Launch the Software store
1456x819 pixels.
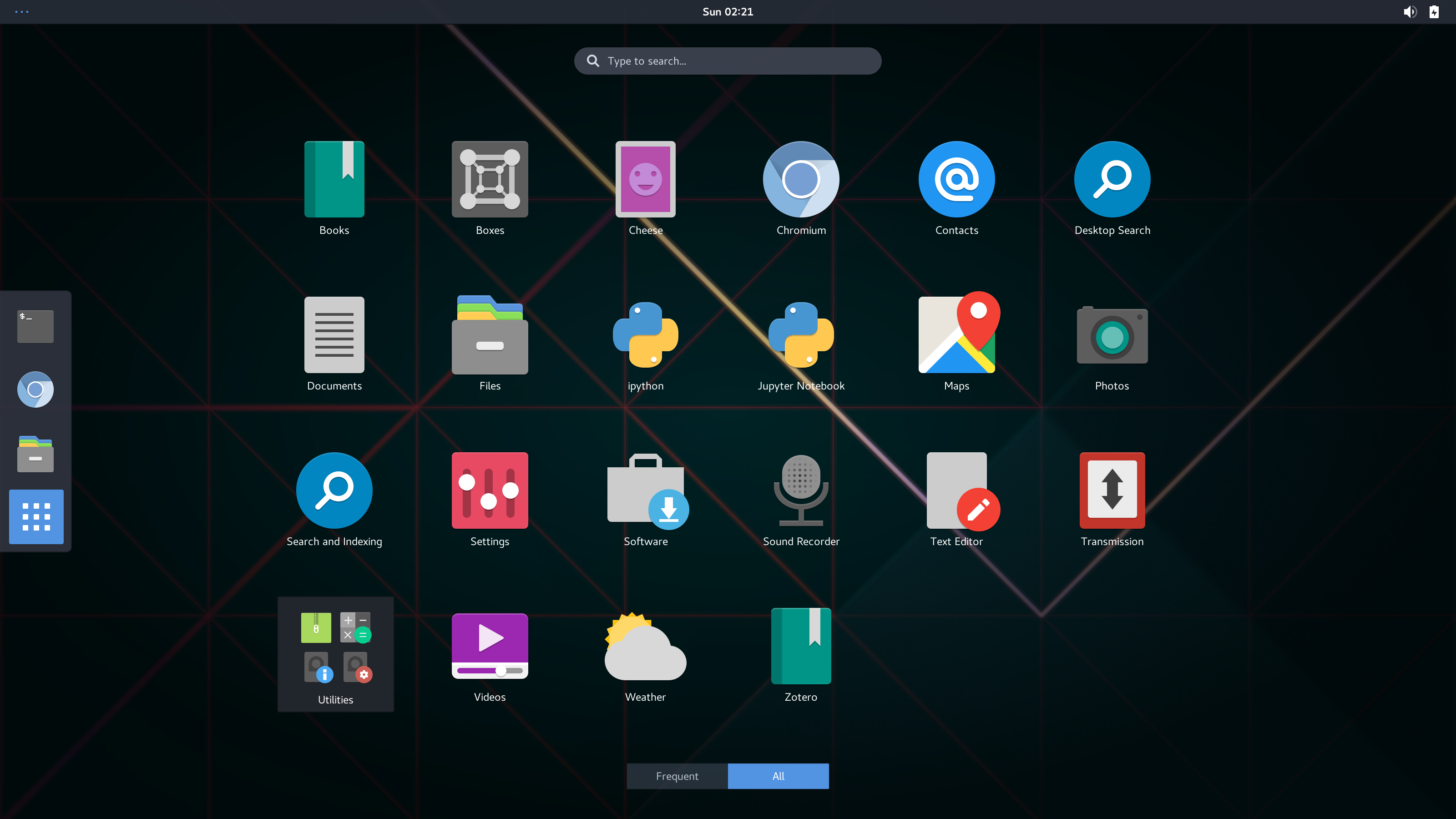(645, 490)
